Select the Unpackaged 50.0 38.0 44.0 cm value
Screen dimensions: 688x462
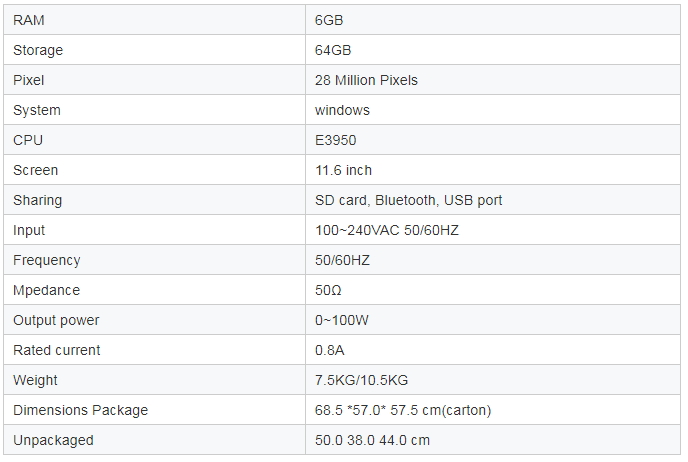373,440
